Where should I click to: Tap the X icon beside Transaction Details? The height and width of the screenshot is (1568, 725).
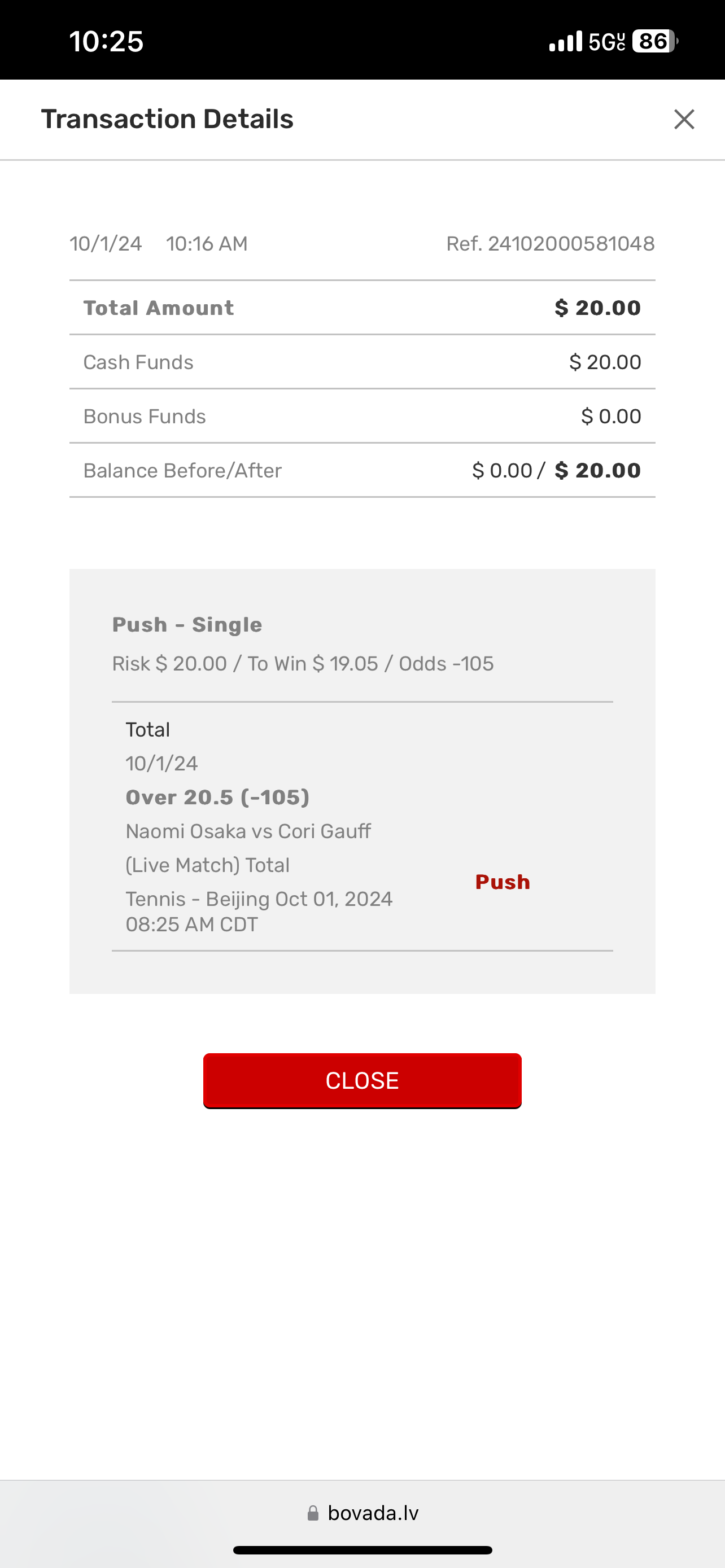click(684, 119)
